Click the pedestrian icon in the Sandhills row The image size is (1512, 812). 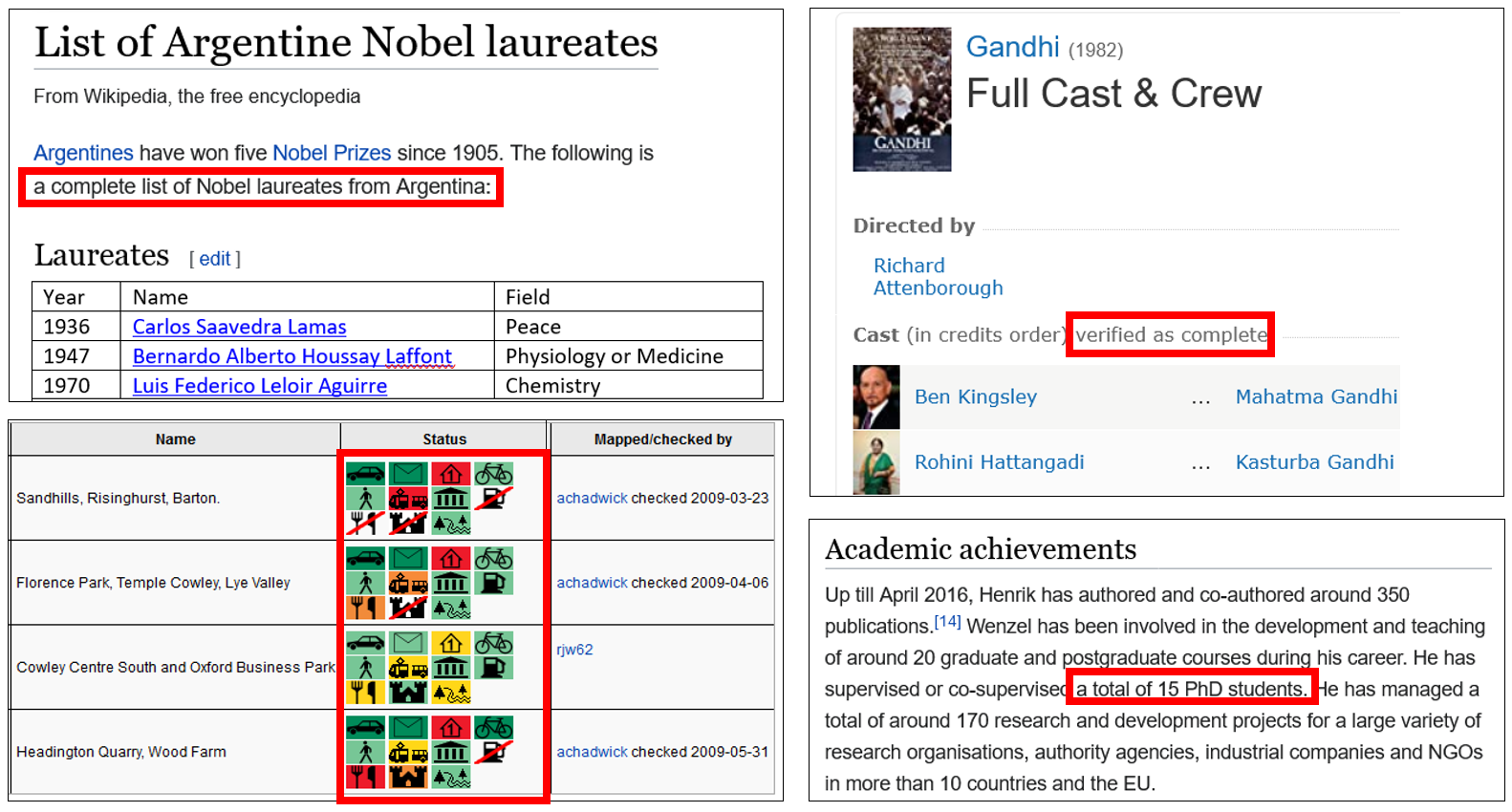point(366,499)
